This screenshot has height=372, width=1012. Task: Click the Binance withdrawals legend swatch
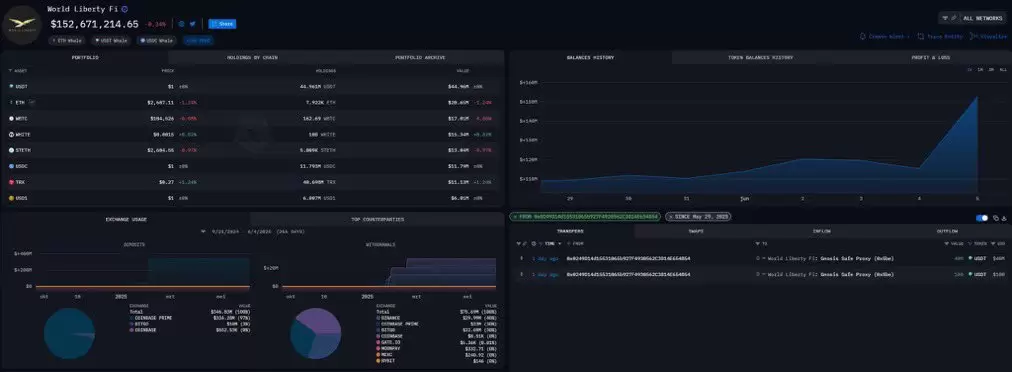[378, 318]
